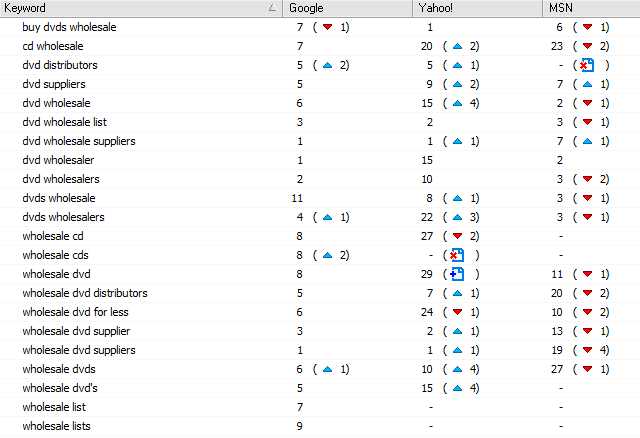Select the 'wholesale dvd distributors' keyword

pos(85,293)
